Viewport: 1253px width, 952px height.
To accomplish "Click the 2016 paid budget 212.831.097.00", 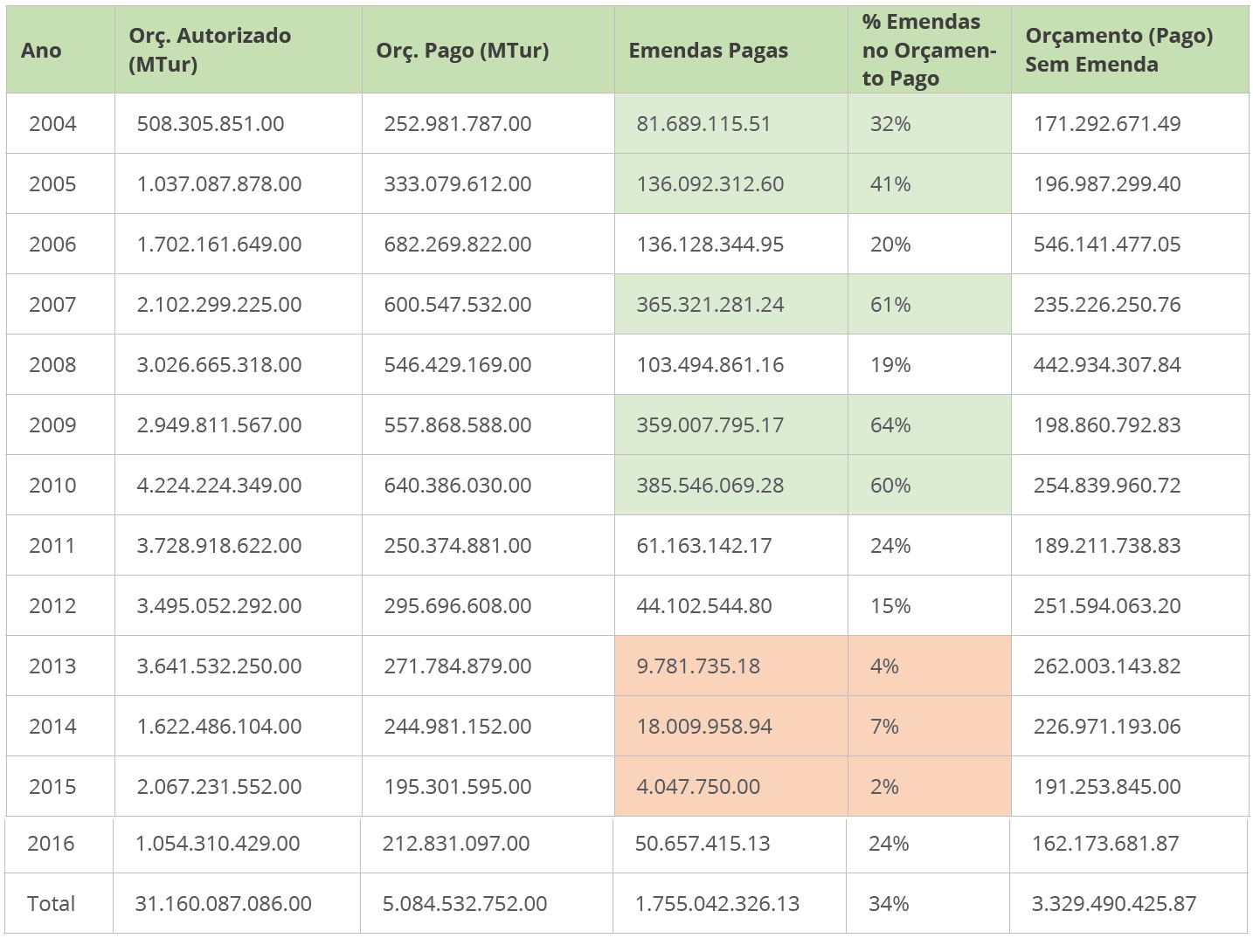I will 456,844.
